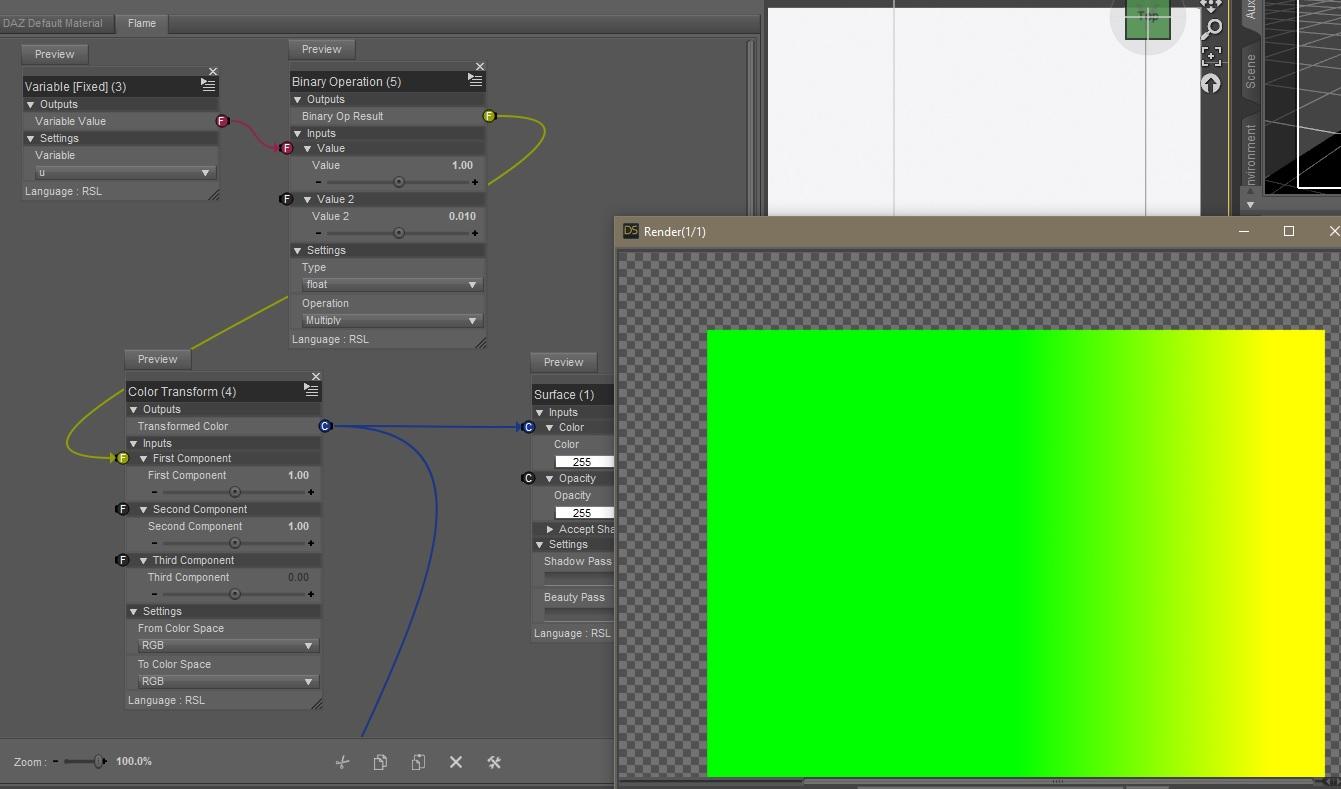Open the From Color Space dropdown
1341x789 pixels.
click(x=228, y=646)
